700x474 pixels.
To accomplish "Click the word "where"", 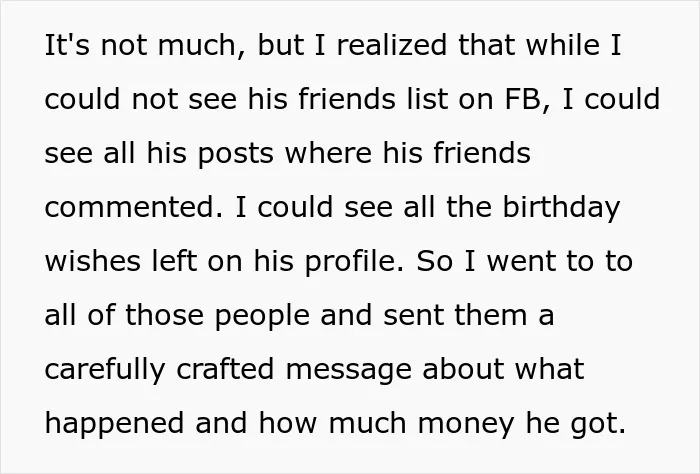I will [x=328, y=153].
